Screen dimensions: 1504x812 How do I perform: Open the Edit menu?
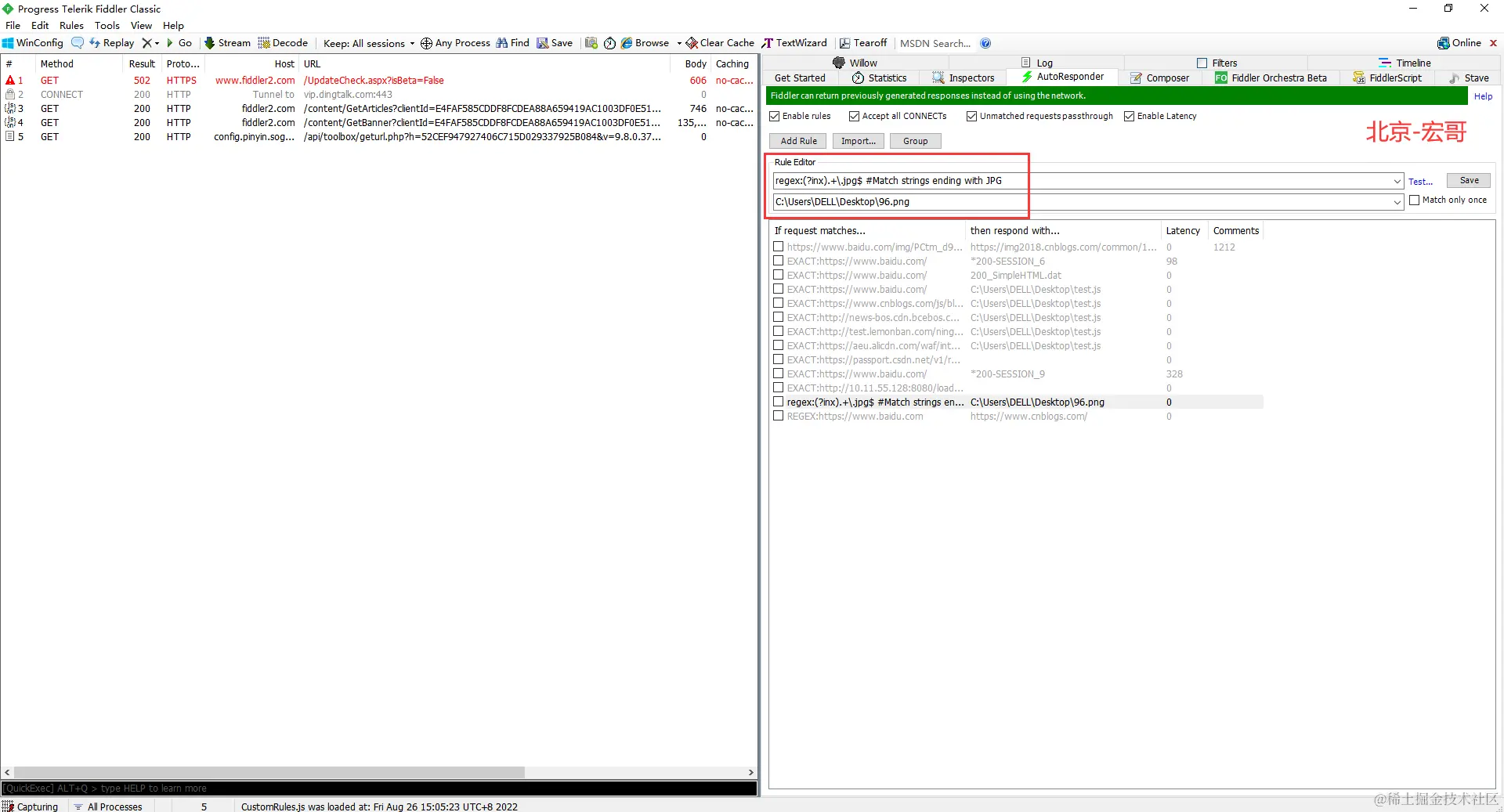(x=40, y=25)
